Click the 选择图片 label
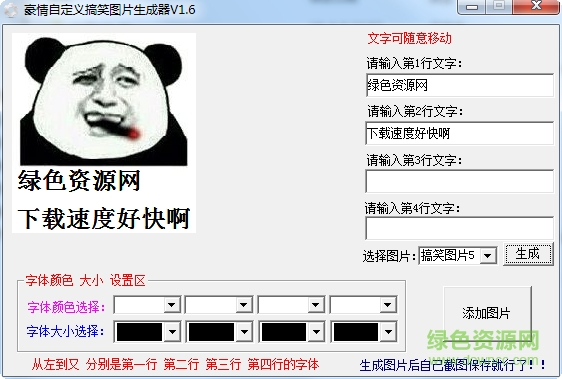Image resolution: width=562 pixels, height=379 pixels. tap(389, 256)
